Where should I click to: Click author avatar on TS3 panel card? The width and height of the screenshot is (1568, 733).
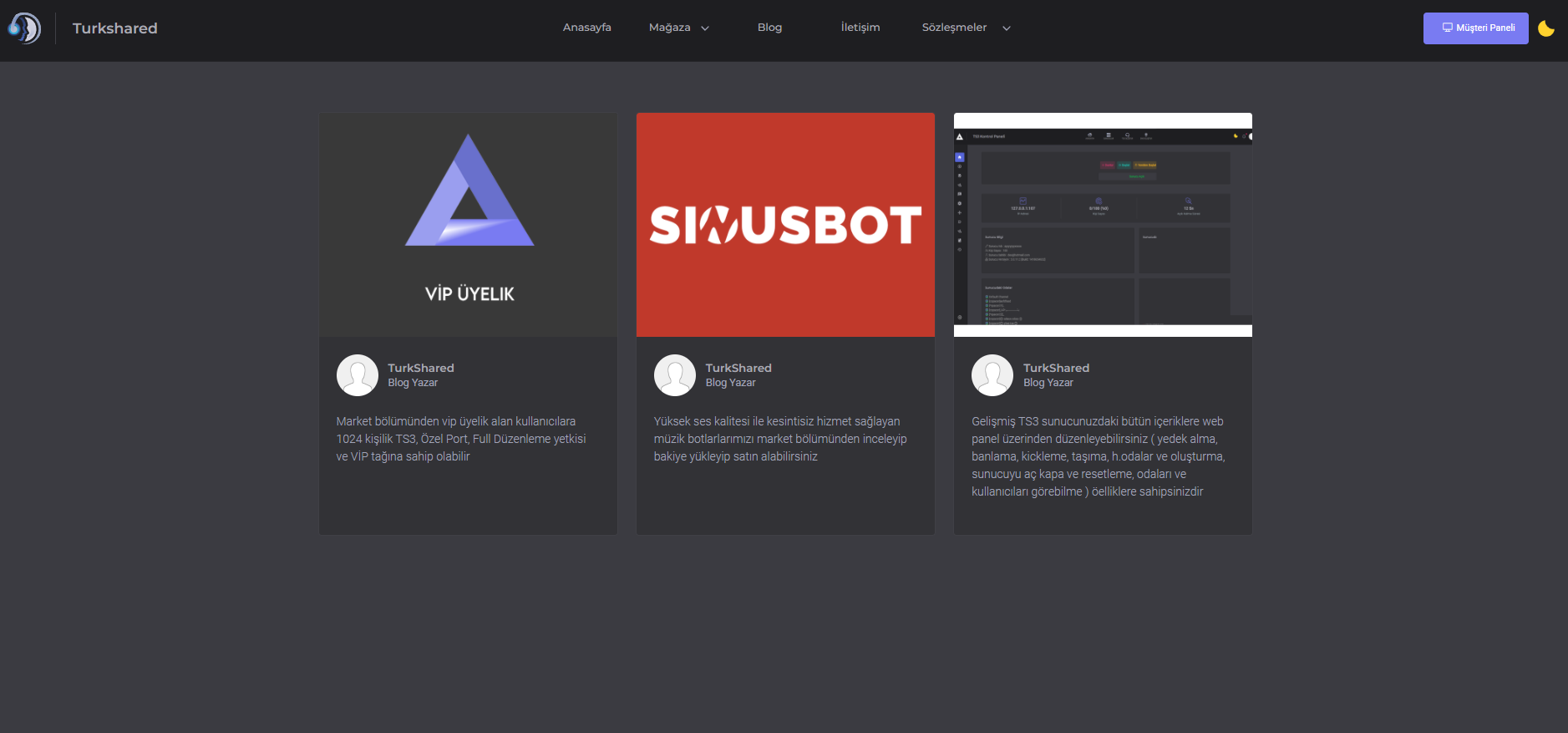pyautogui.click(x=992, y=375)
